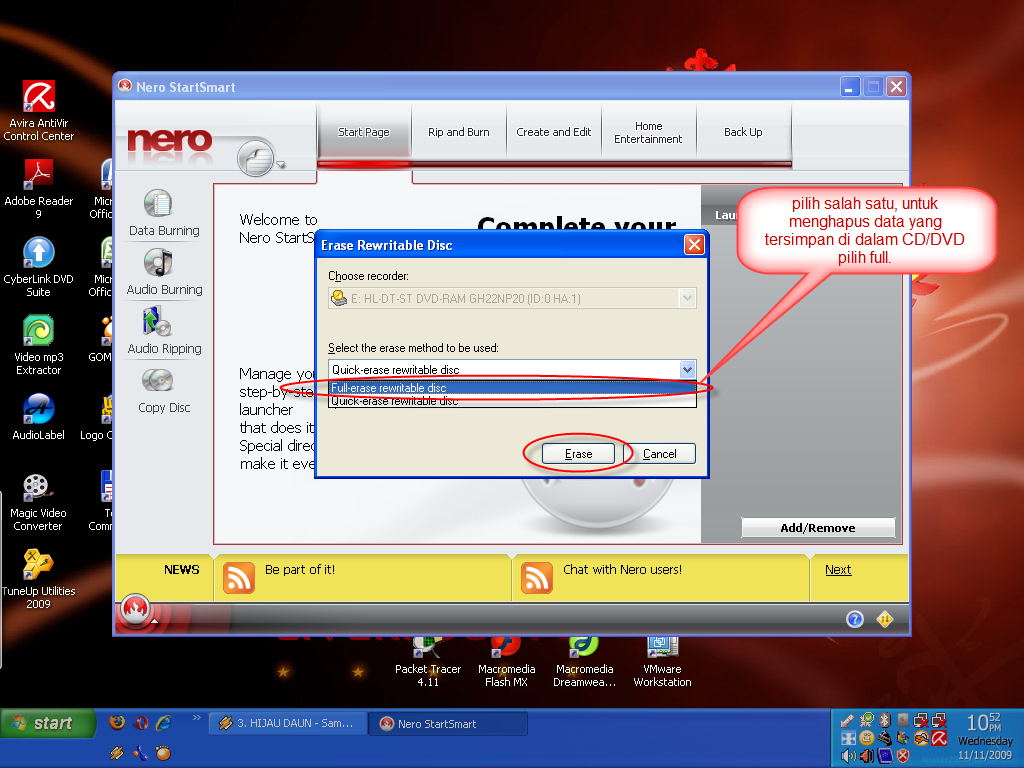Image resolution: width=1024 pixels, height=768 pixels.
Task: Close the Erase Rewritable Disc dialog
Action: click(694, 245)
